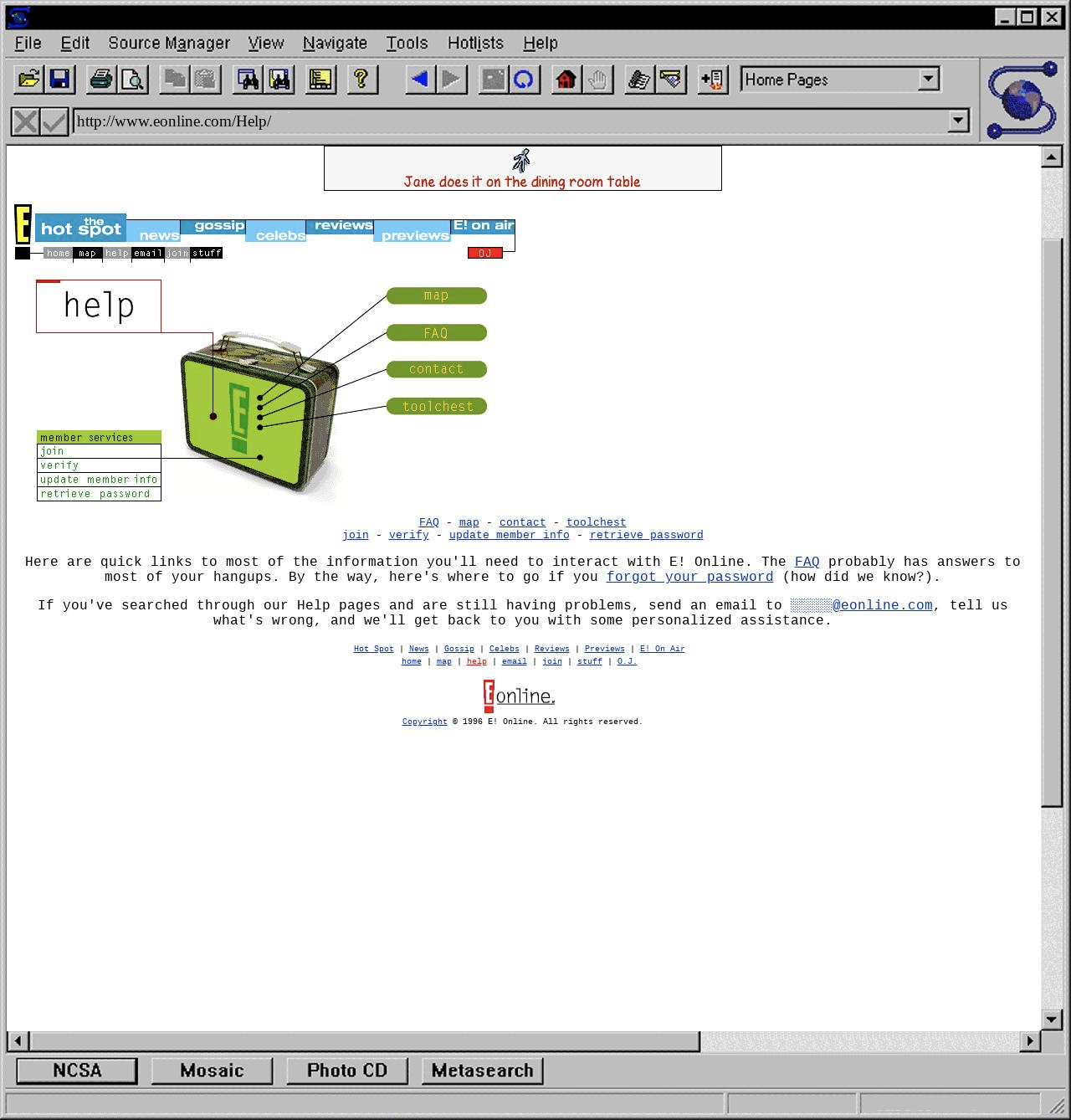
Task: Click the Open file folder icon
Action: (x=29, y=80)
